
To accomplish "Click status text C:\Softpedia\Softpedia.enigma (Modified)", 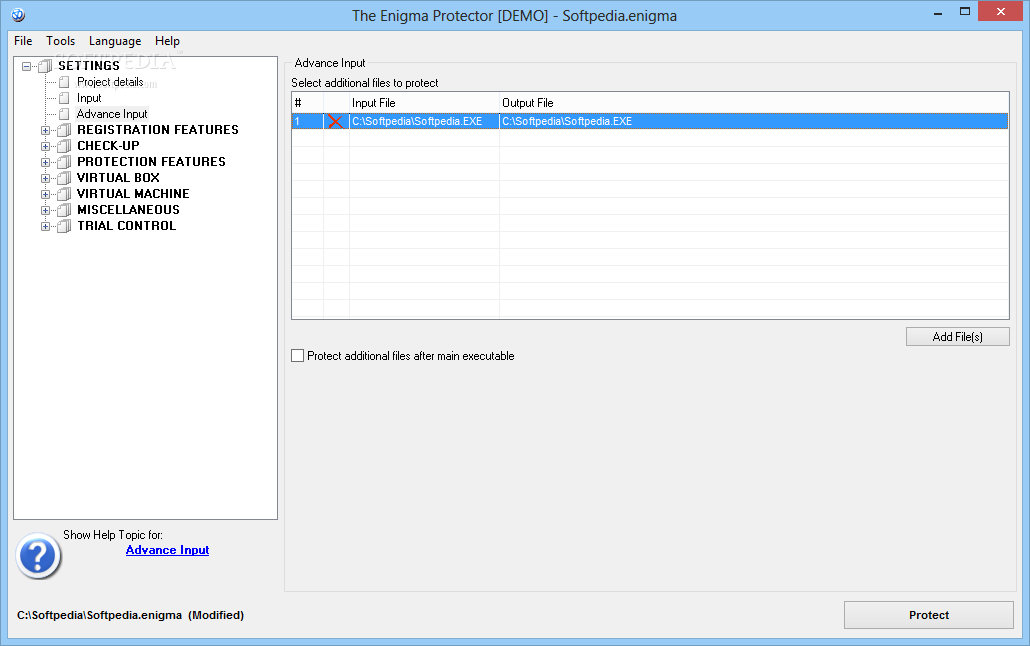I will coord(130,615).
